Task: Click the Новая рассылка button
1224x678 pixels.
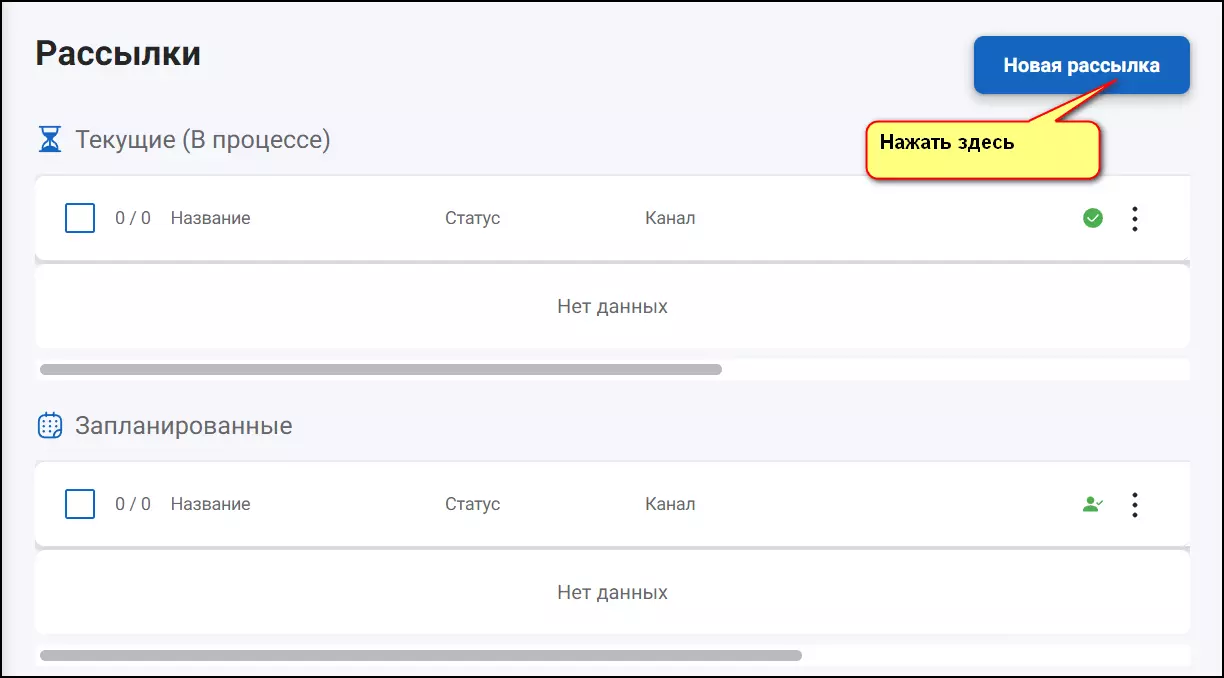Action: click(1081, 65)
